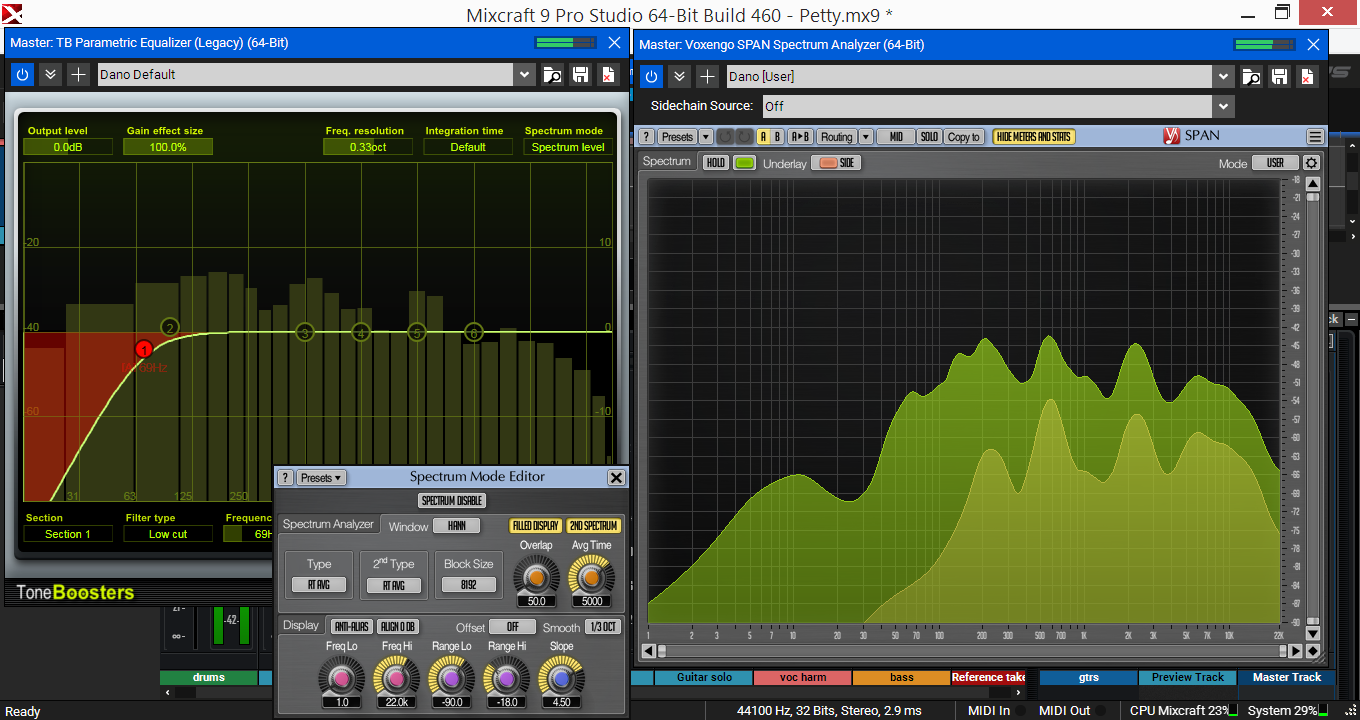Image resolution: width=1360 pixels, height=720 pixels.
Task: Click Overlap knob
Action: point(536,576)
